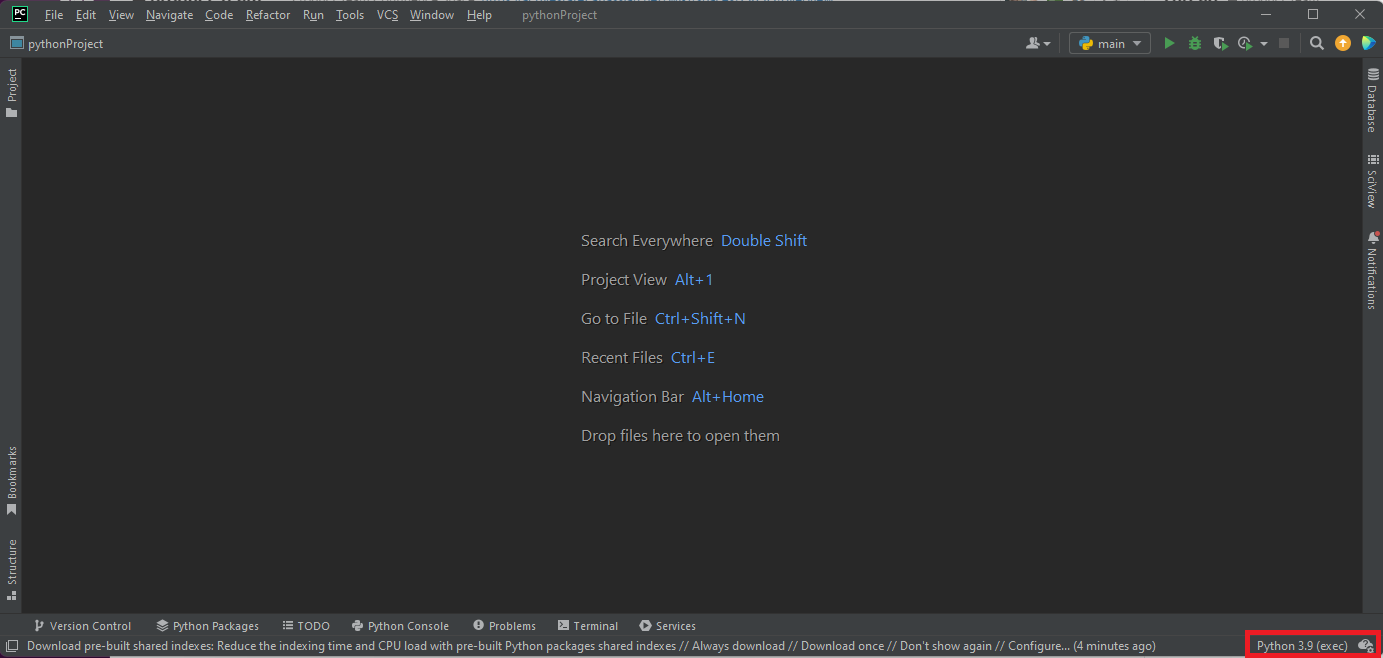Click the orange update arrow icon
Viewport: 1383px width, 658px height.
coord(1342,44)
